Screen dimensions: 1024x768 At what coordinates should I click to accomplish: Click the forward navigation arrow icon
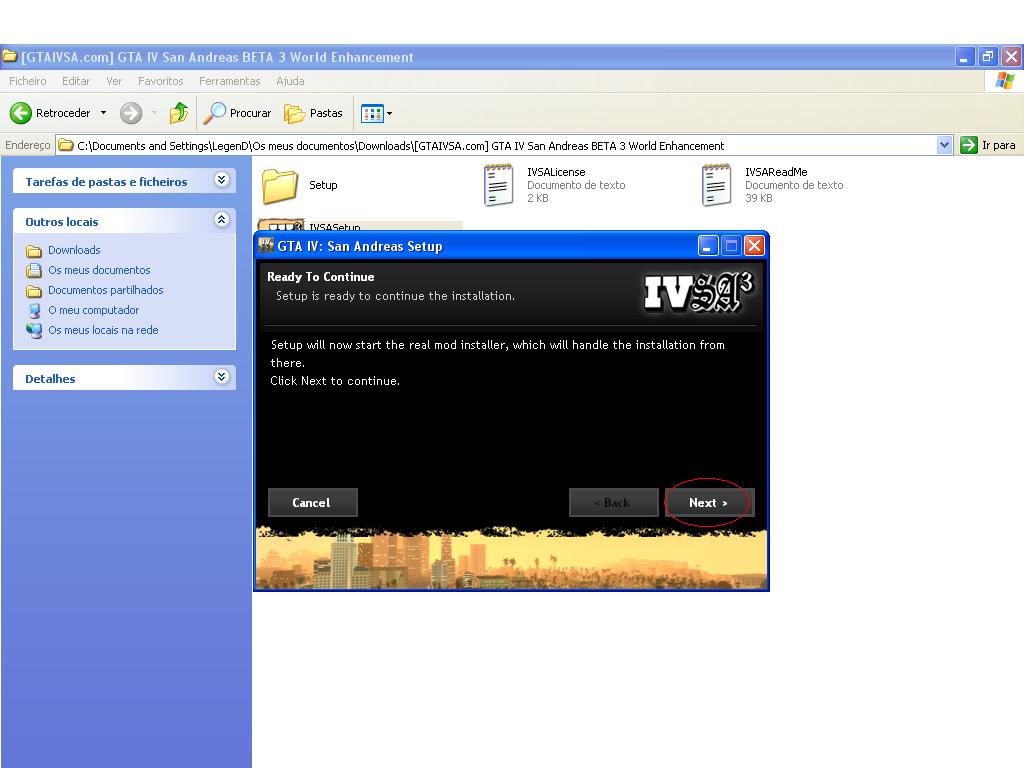pyautogui.click(x=131, y=113)
